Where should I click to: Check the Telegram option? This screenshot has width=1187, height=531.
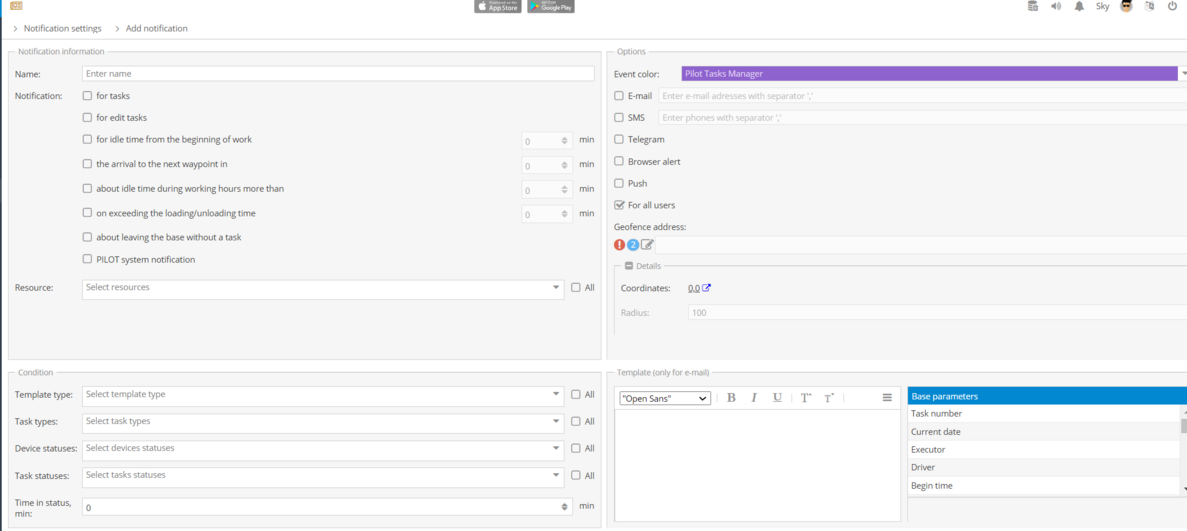(x=619, y=140)
